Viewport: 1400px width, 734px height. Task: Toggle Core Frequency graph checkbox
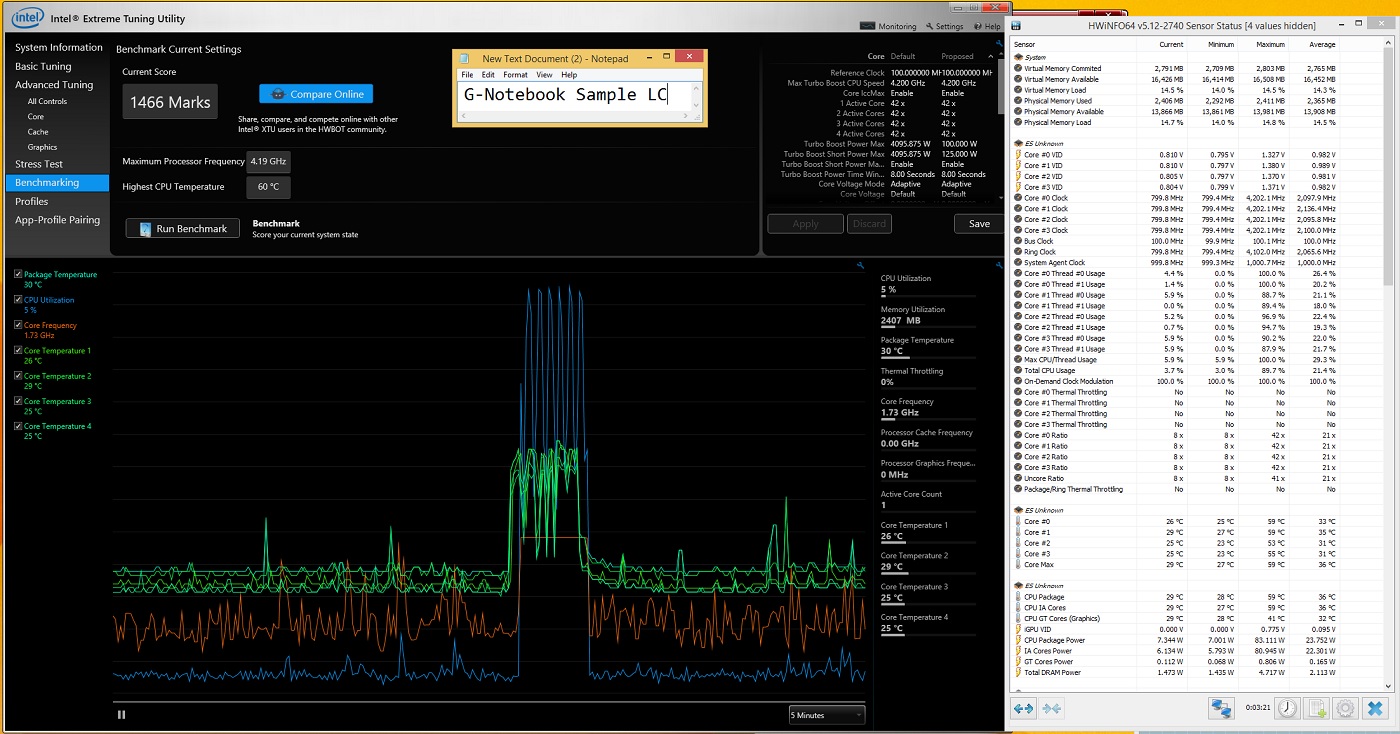[x=18, y=325]
